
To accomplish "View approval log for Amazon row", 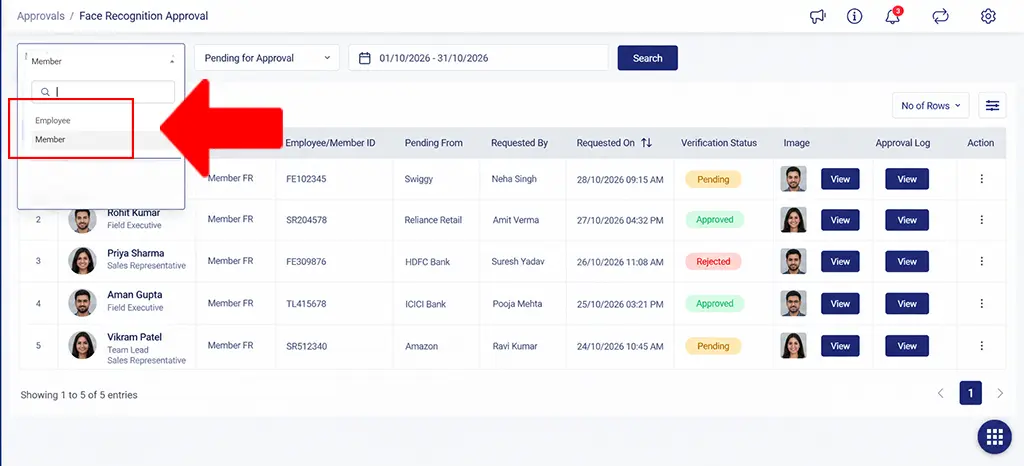I will point(906,346).
